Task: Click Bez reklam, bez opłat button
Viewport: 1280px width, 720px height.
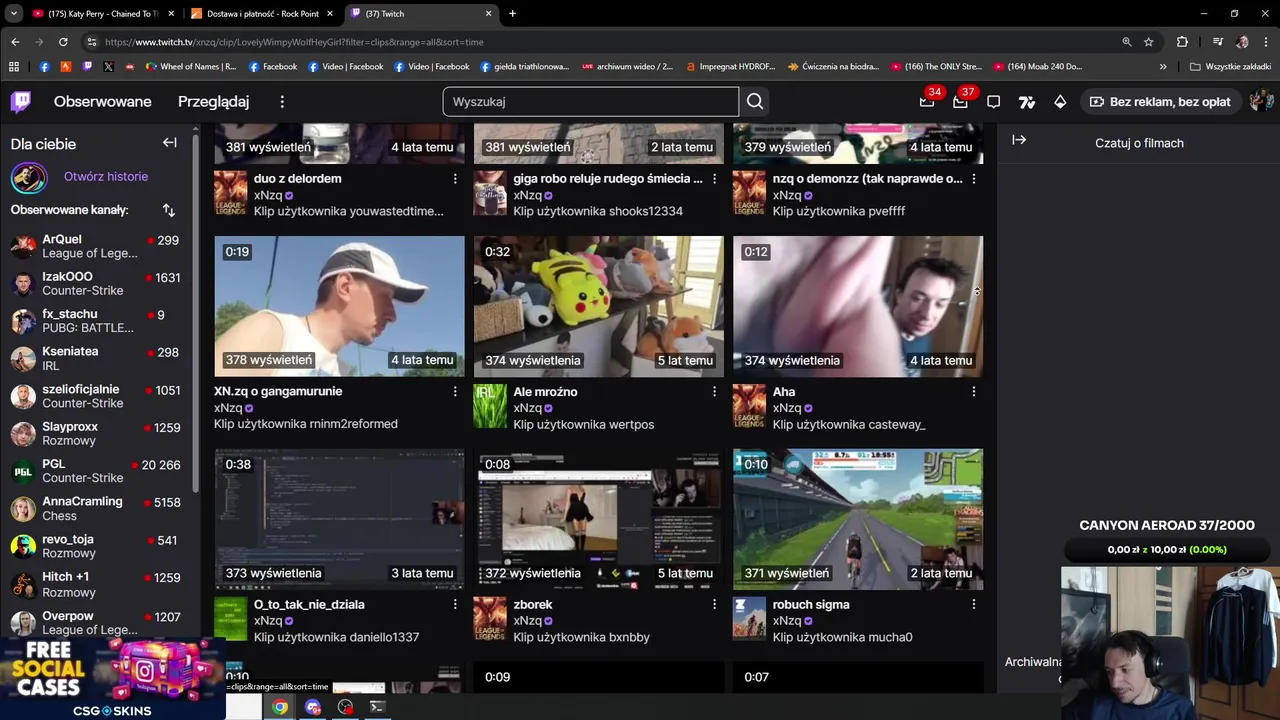Action: point(1160,102)
